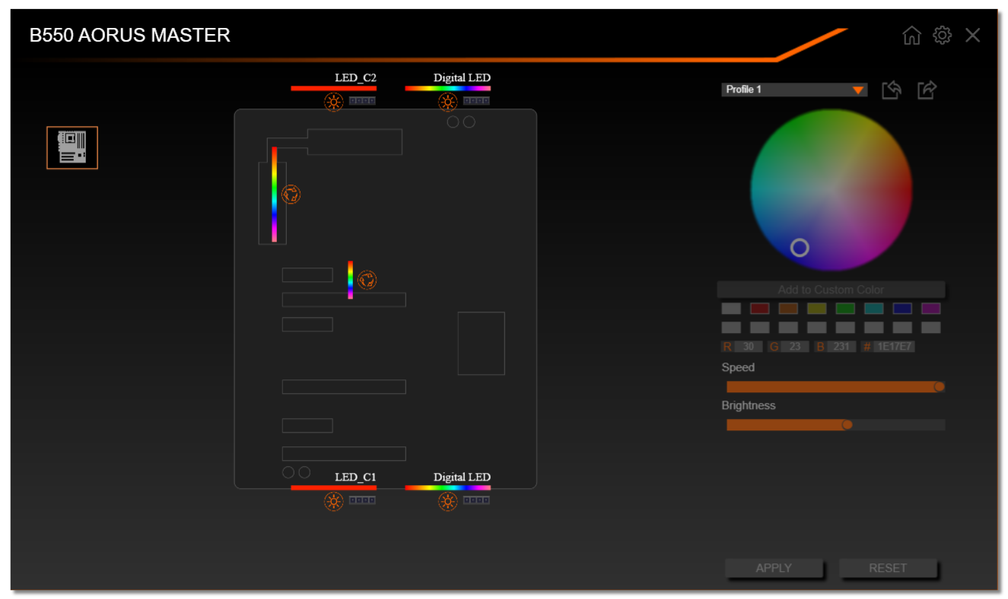This screenshot has width=1008, height=599.
Task: Click the hex color field 1E17E7
Action: 894,346
